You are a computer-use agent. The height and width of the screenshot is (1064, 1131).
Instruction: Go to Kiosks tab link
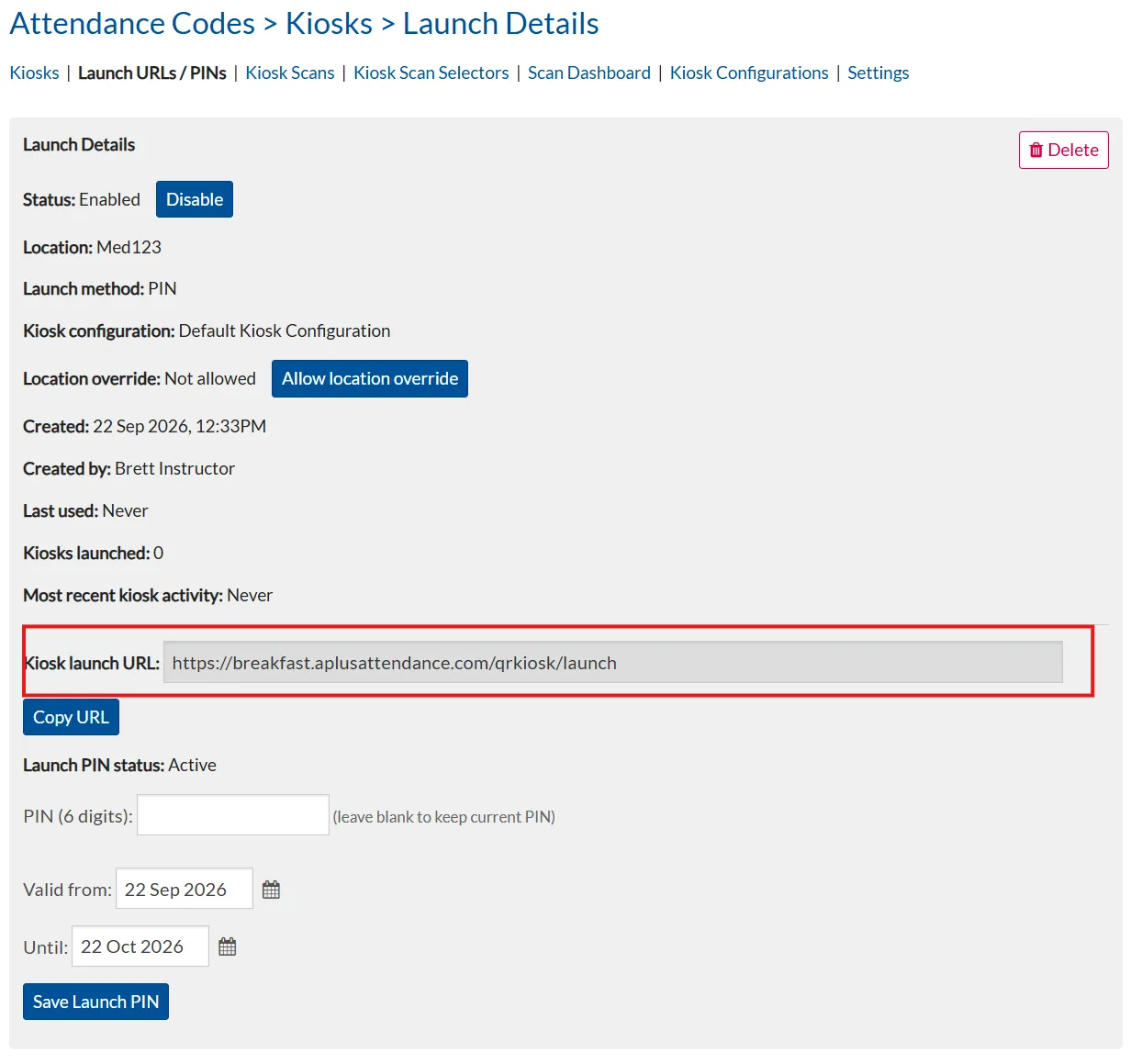[x=35, y=73]
